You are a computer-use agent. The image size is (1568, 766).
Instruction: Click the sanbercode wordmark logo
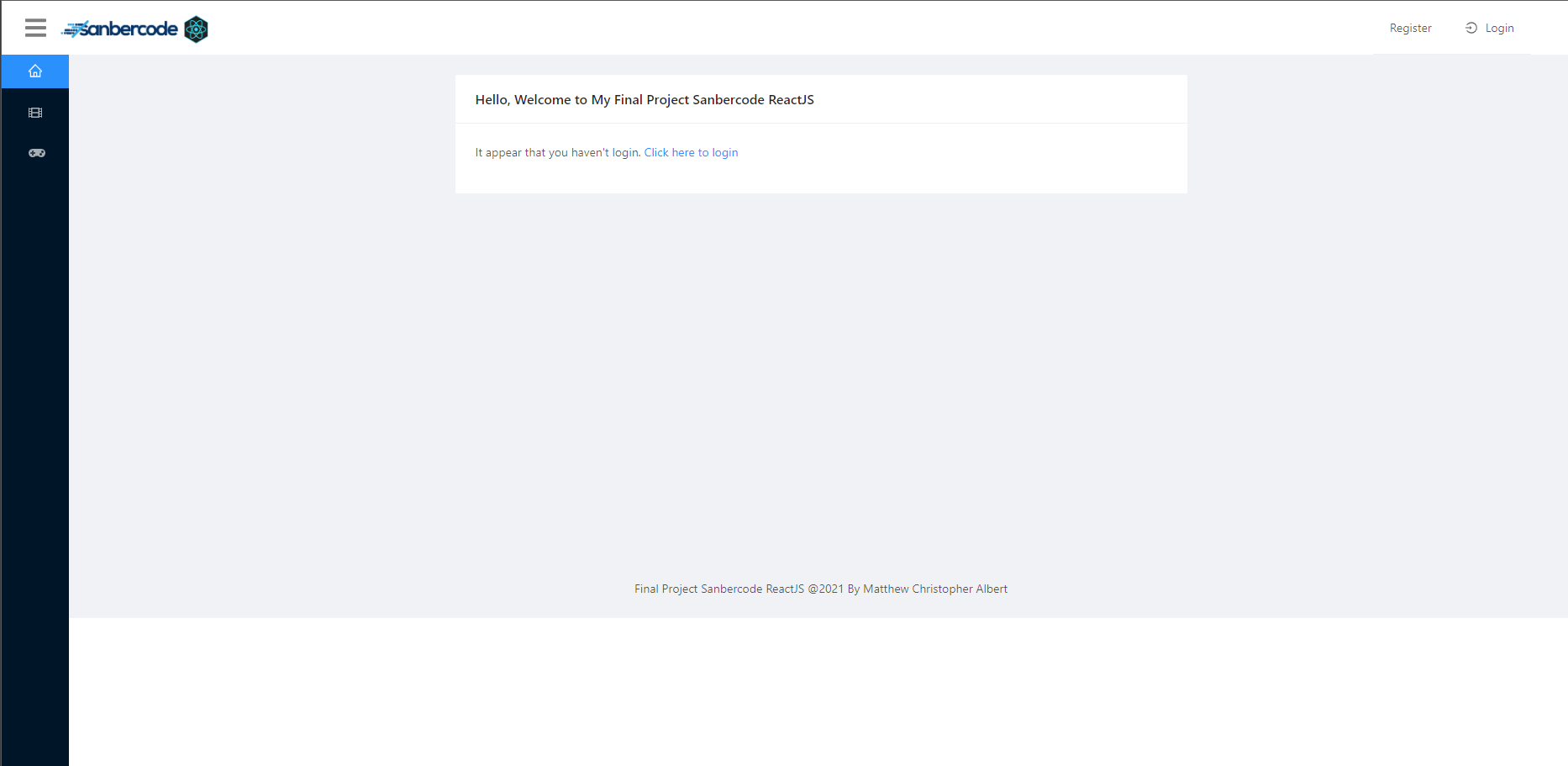click(129, 29)
